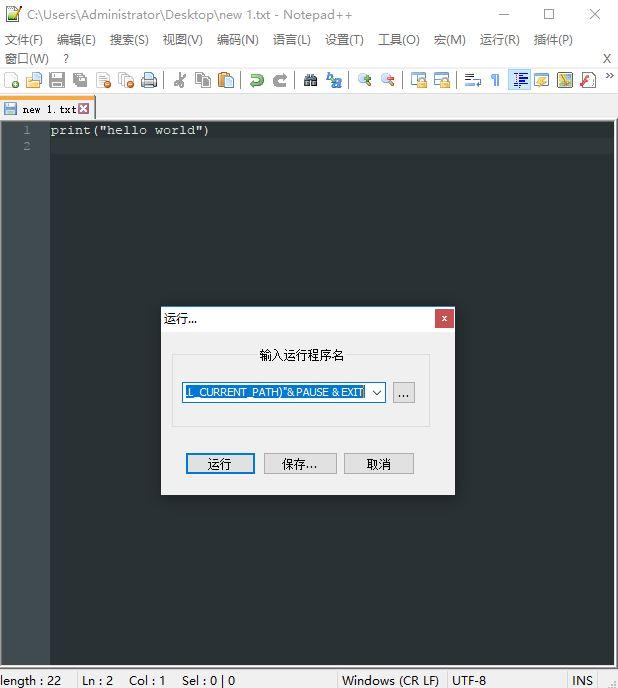Click the 保存... button in the dialog

coord(300,464)
